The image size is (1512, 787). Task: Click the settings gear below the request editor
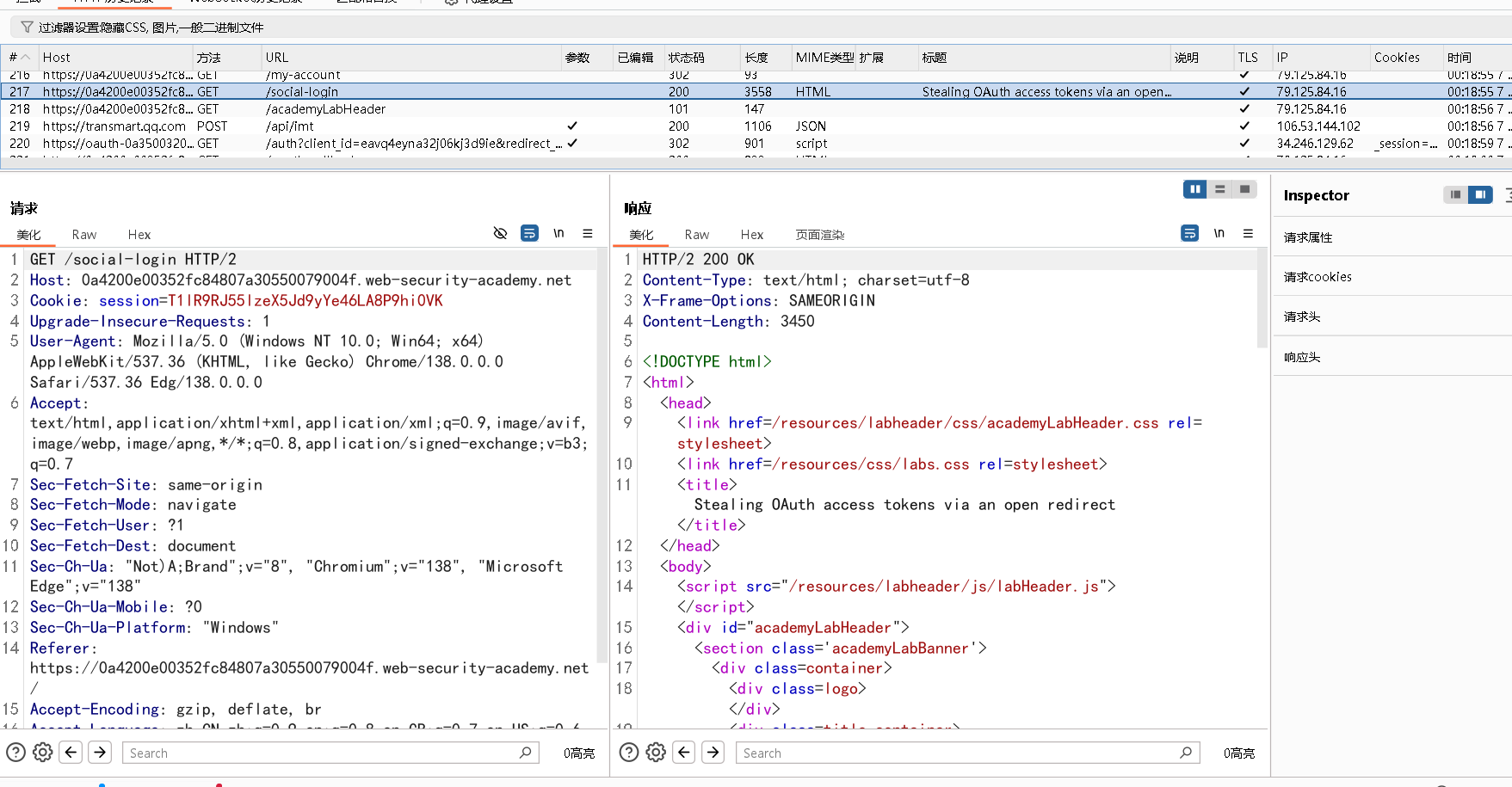42,752
